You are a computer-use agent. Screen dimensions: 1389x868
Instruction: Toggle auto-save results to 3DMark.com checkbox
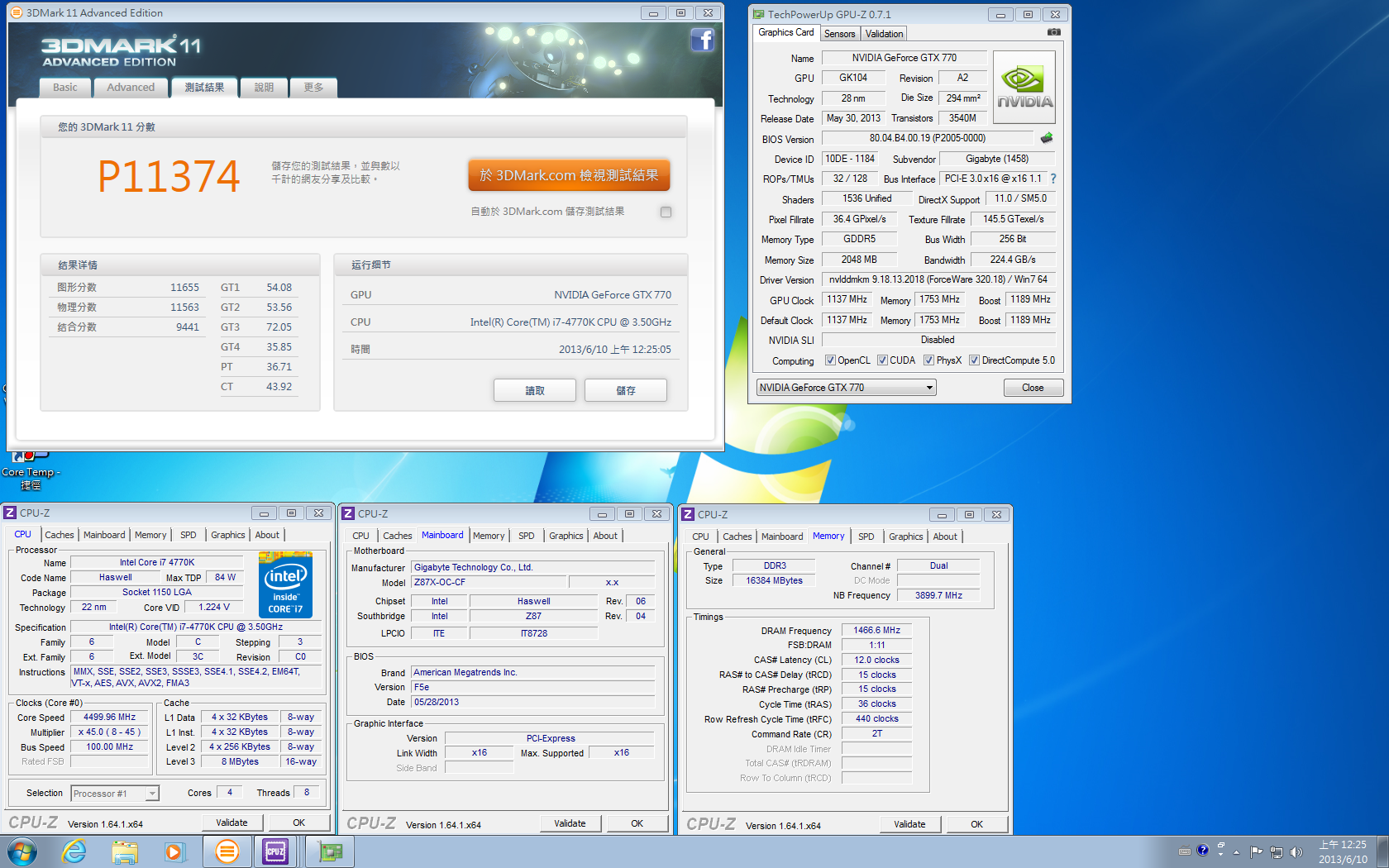point(666,212)
